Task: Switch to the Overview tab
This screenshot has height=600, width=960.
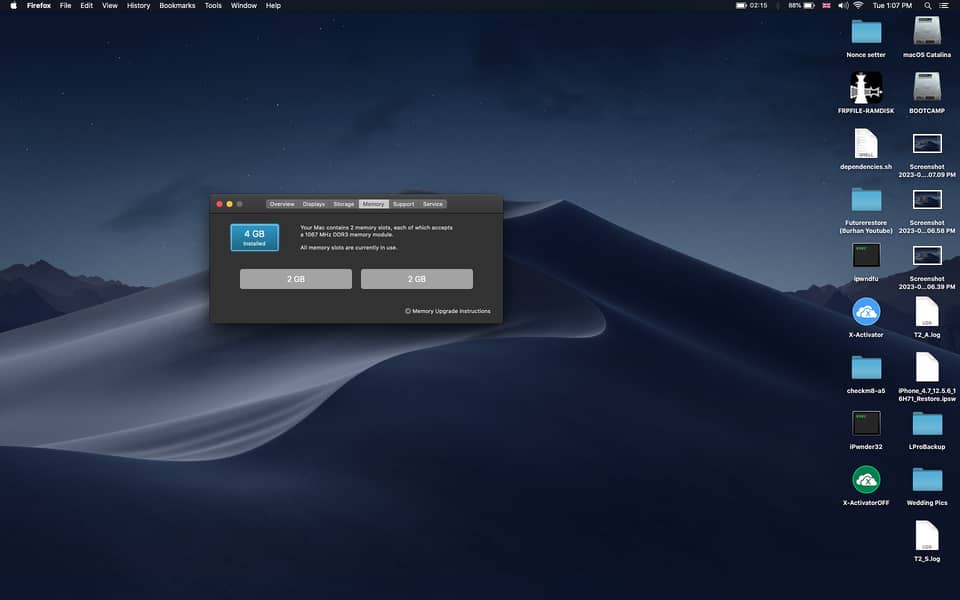Action: click(x=282, y=204)
